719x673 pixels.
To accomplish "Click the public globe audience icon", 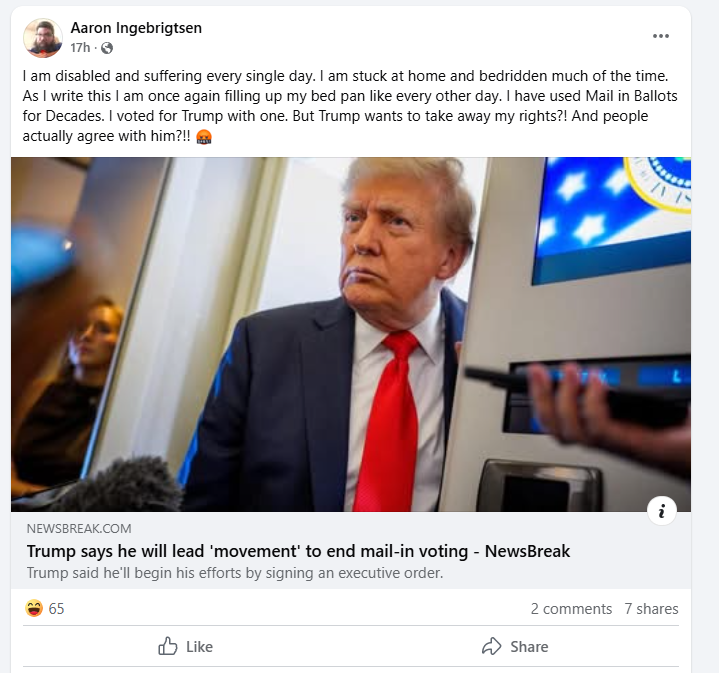I will point(107,48).
